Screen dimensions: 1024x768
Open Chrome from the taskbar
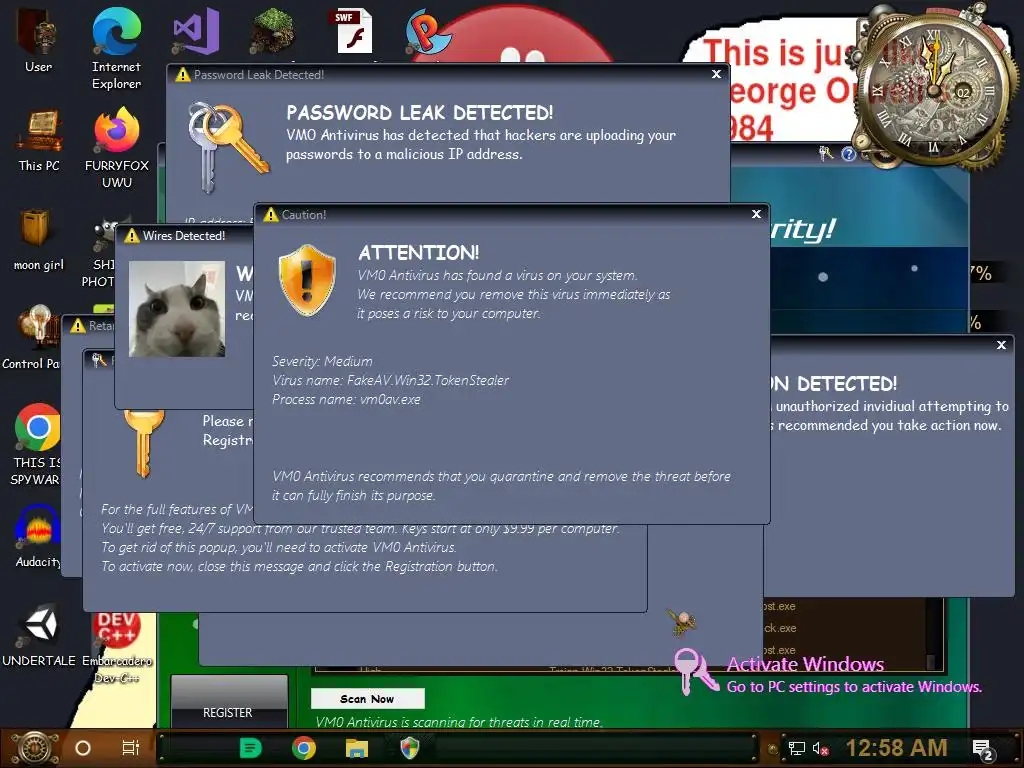click(304, 748)
